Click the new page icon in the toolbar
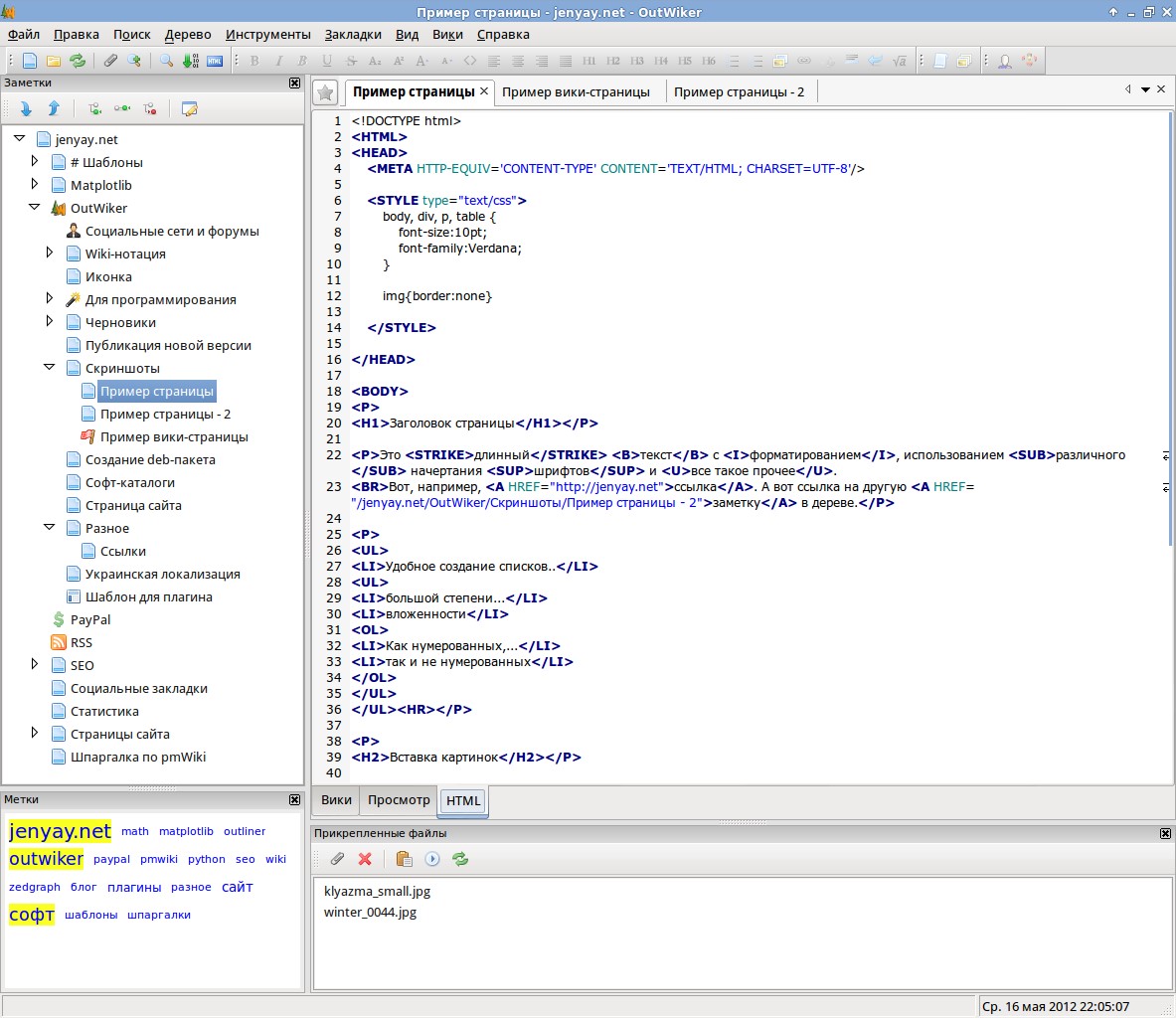The height and width of the screenshot is (1018, 1176). [x=30, y=61]
